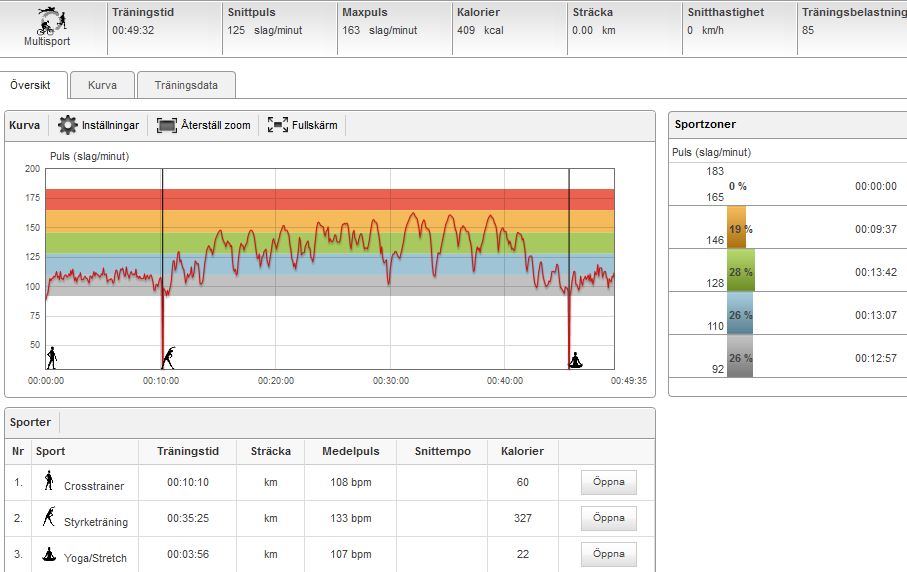
Task: Switch to the Kurva tab
Action: click(x=102, y=85)
